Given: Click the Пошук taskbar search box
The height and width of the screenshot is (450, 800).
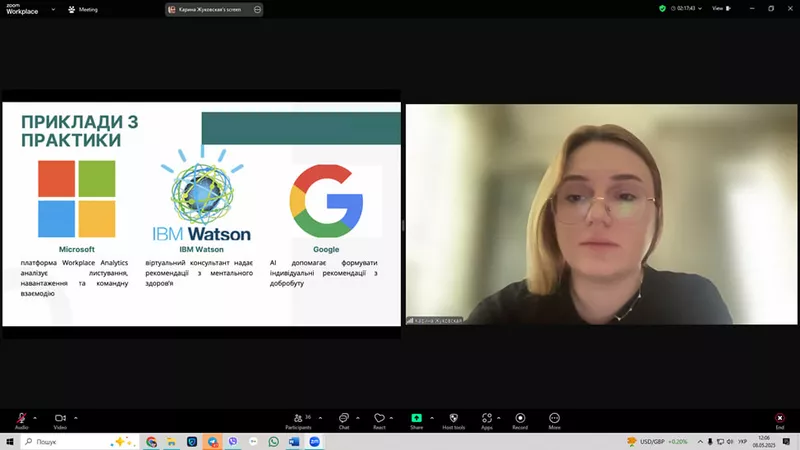Looking at the screenshot, I should (79, 442).
